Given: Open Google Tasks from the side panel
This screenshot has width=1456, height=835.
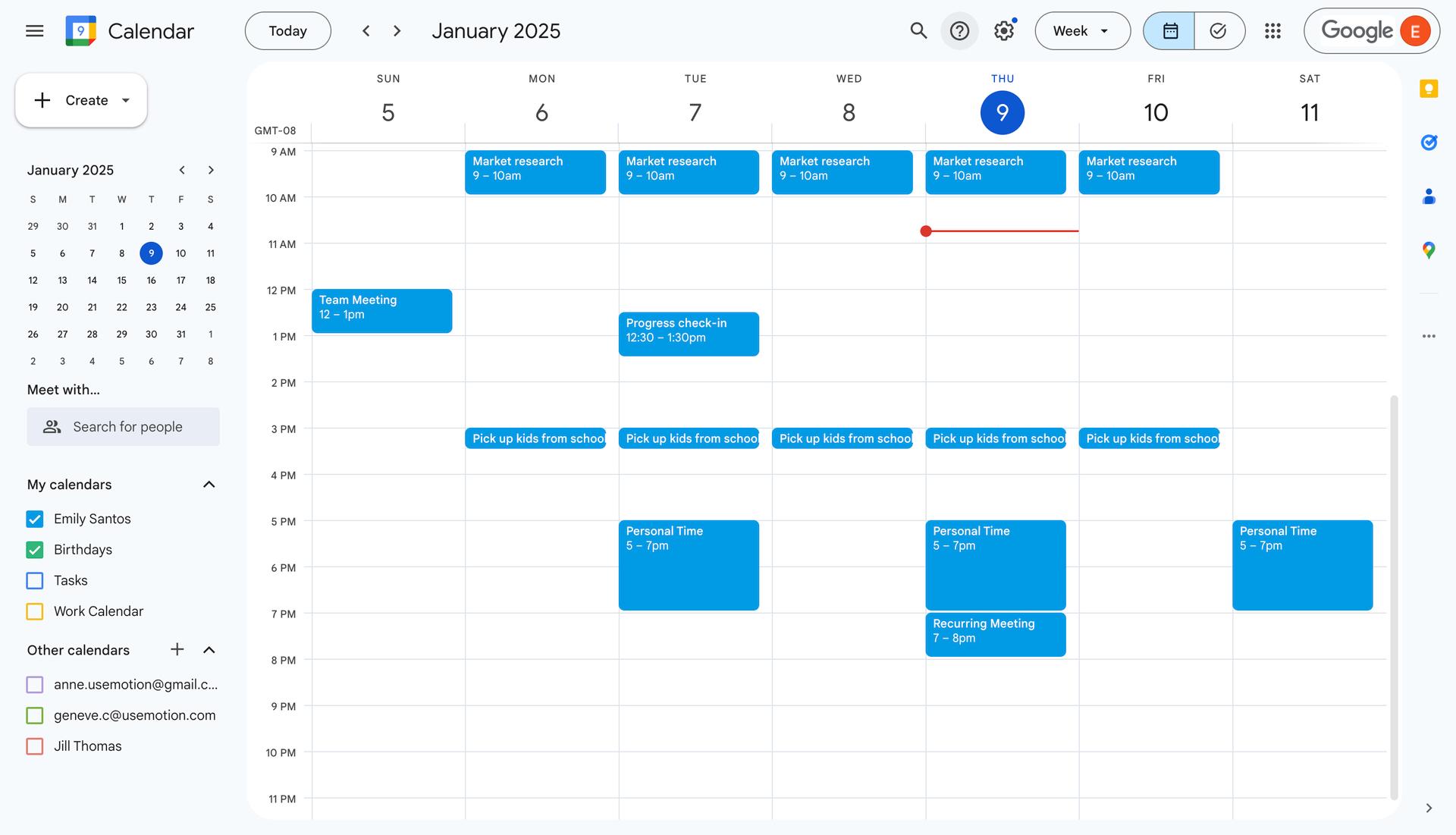Looking at the screenshot, I should click(1429, 143).
